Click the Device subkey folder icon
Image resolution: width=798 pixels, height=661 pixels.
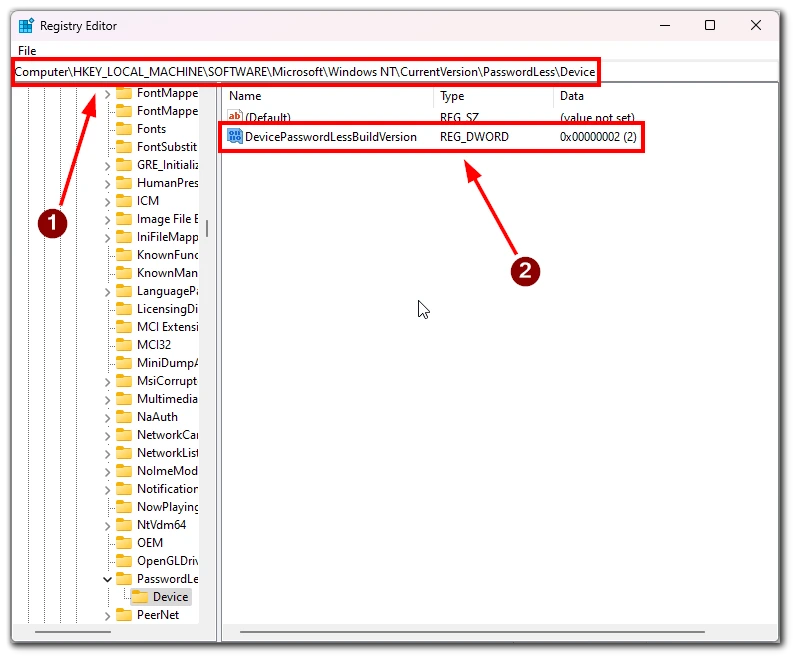pyautogui.click(x=140, y=597)
